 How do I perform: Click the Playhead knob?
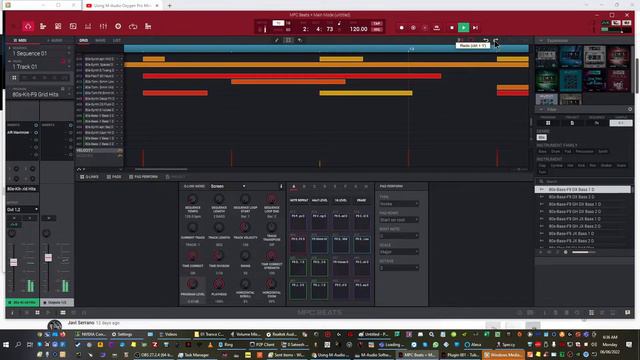(x=219, y=284)
